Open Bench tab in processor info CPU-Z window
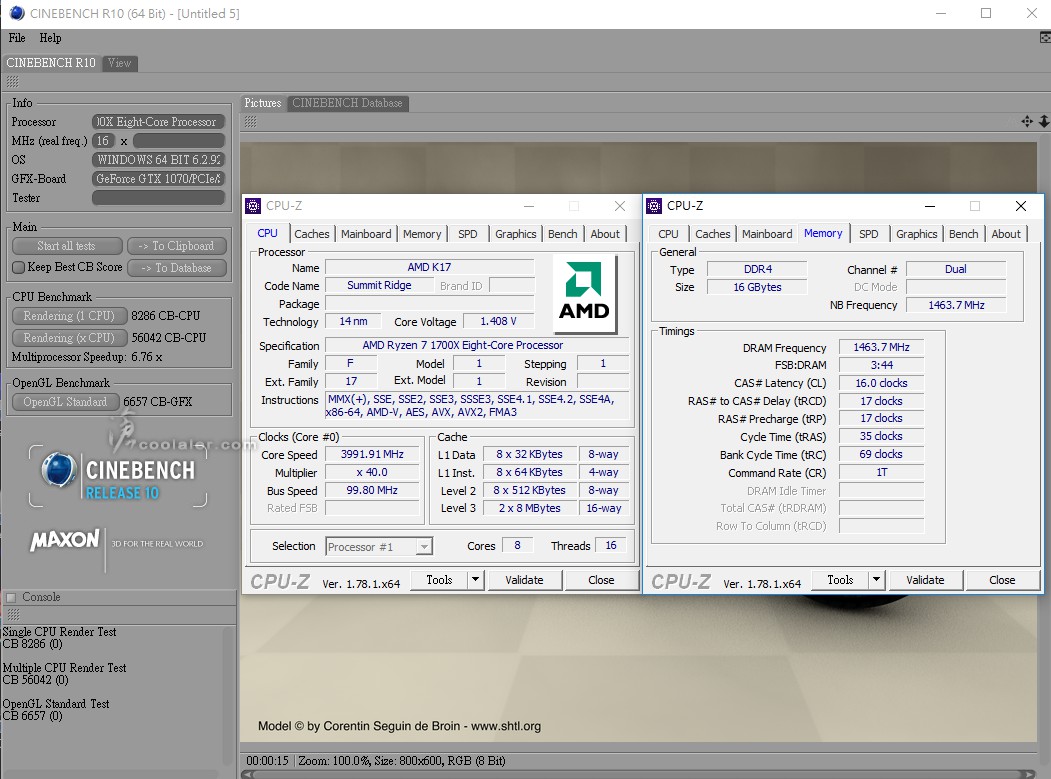The image size is (1051, 779). 562,234
